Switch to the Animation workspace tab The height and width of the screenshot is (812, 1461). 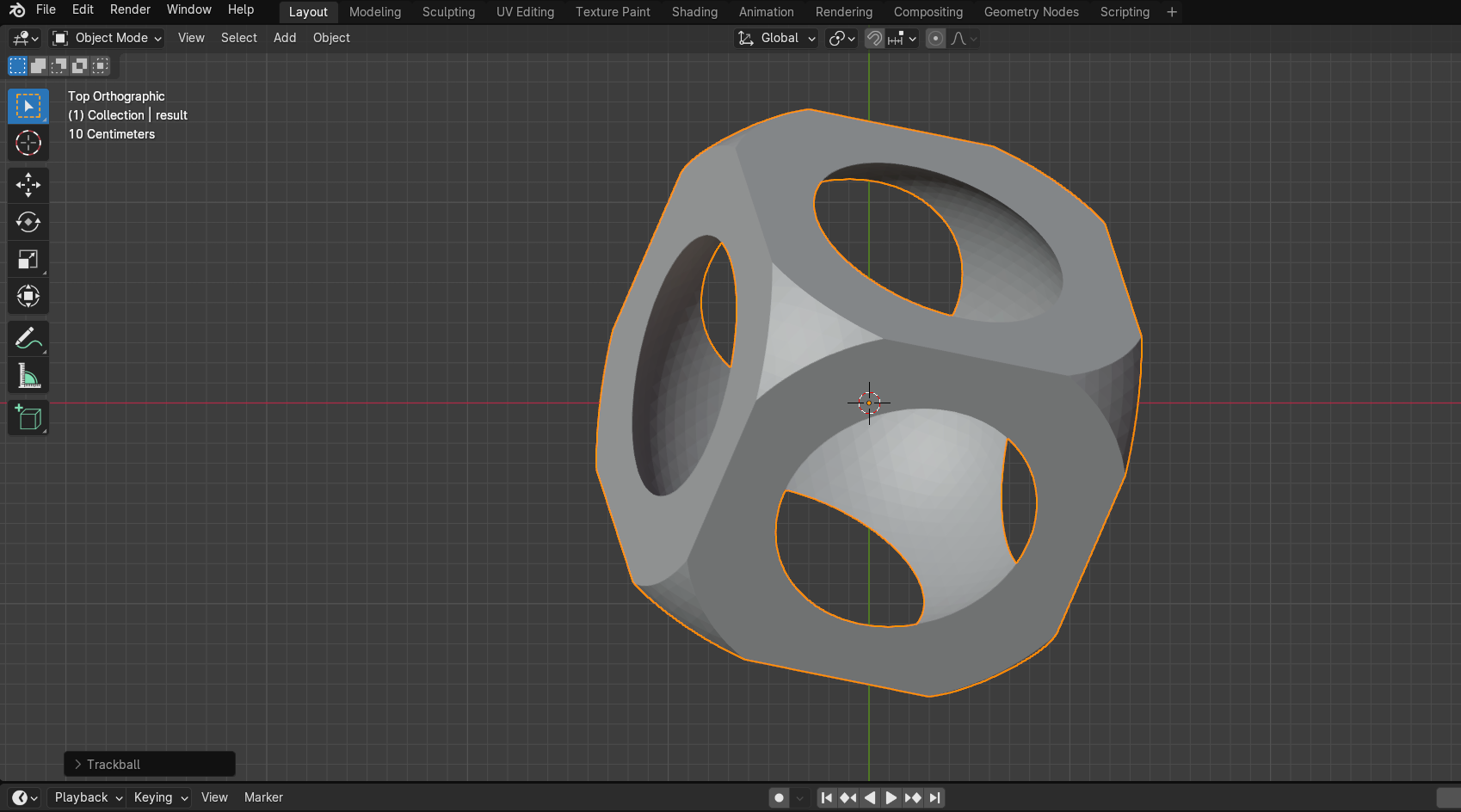pos(766,12)
